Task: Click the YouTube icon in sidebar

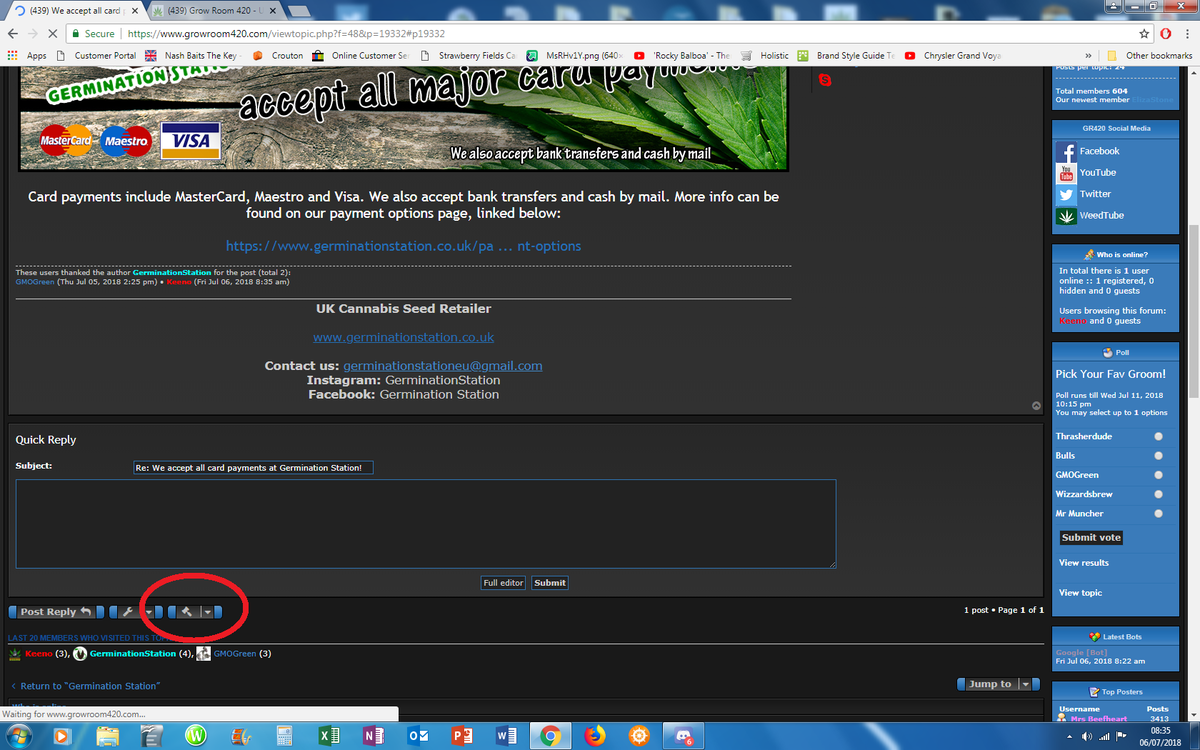Action: coord(1066,173)
